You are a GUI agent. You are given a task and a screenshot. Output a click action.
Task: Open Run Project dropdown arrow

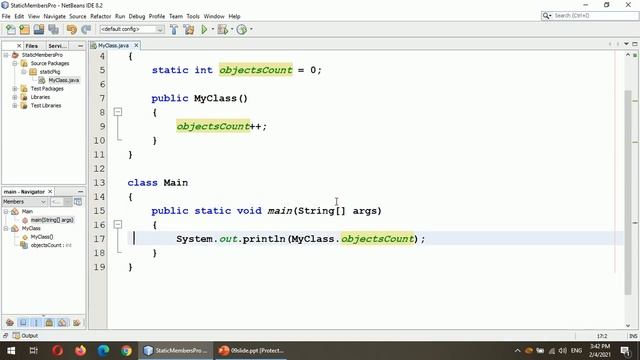coord(213,29)
